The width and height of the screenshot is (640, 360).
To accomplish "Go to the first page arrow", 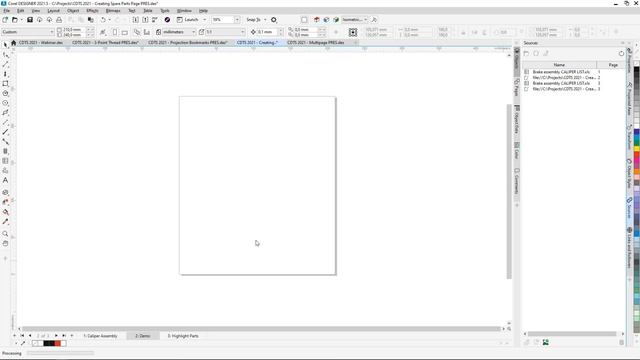I will click(x=22, y=336).
